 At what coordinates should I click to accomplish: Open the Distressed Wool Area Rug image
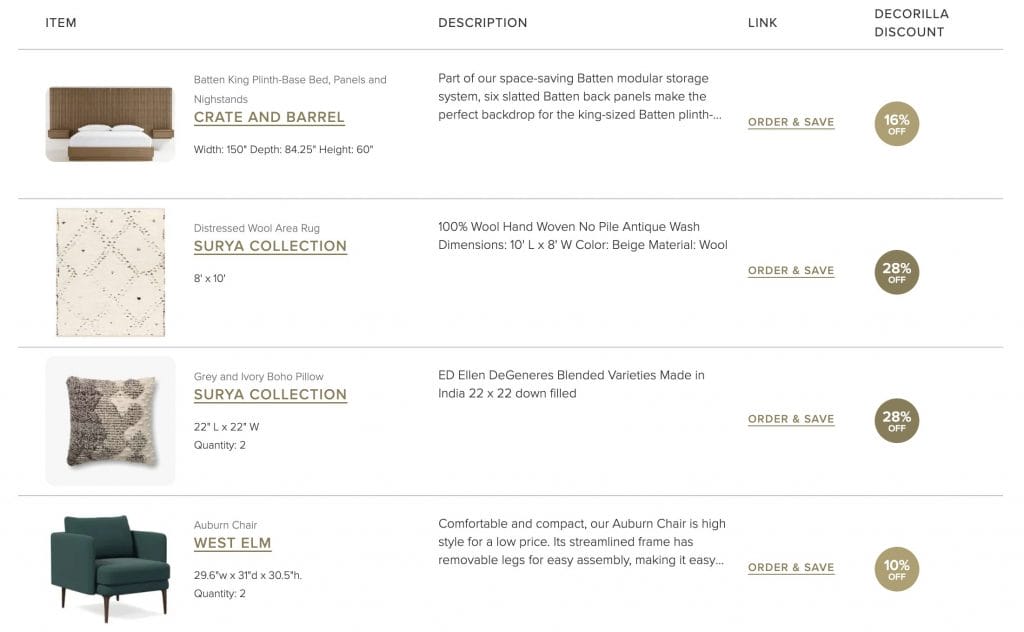(x=110, y=272)
